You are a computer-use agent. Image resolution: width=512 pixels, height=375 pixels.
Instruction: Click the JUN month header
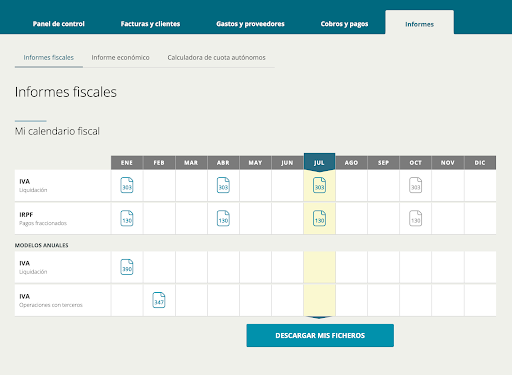(287, 163)
